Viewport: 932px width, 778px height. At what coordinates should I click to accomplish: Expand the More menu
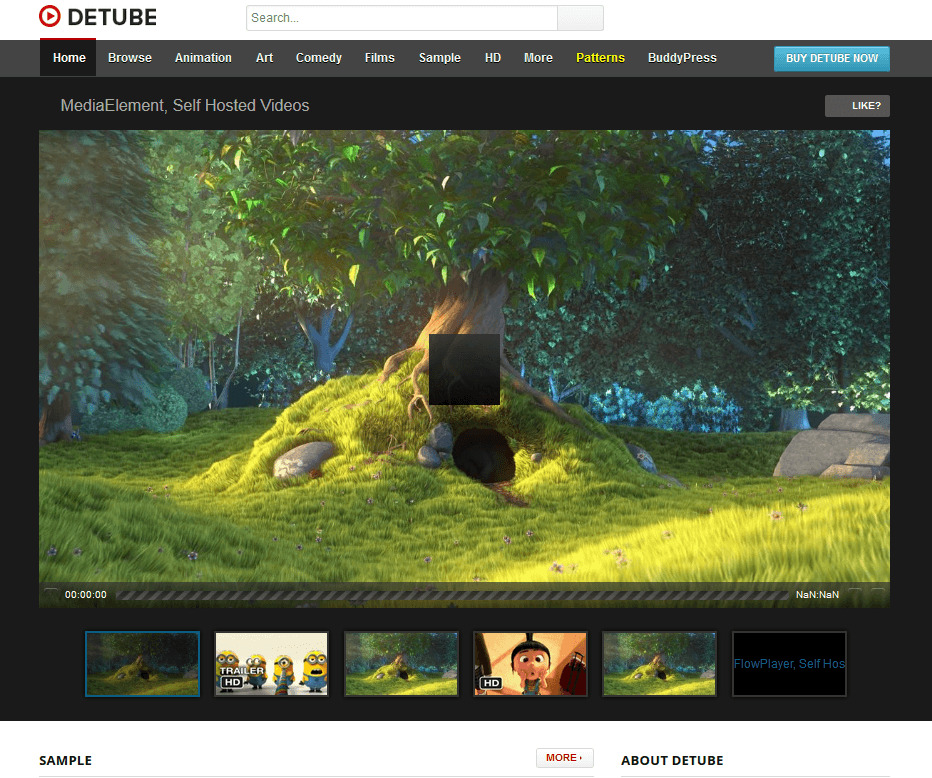539,58
